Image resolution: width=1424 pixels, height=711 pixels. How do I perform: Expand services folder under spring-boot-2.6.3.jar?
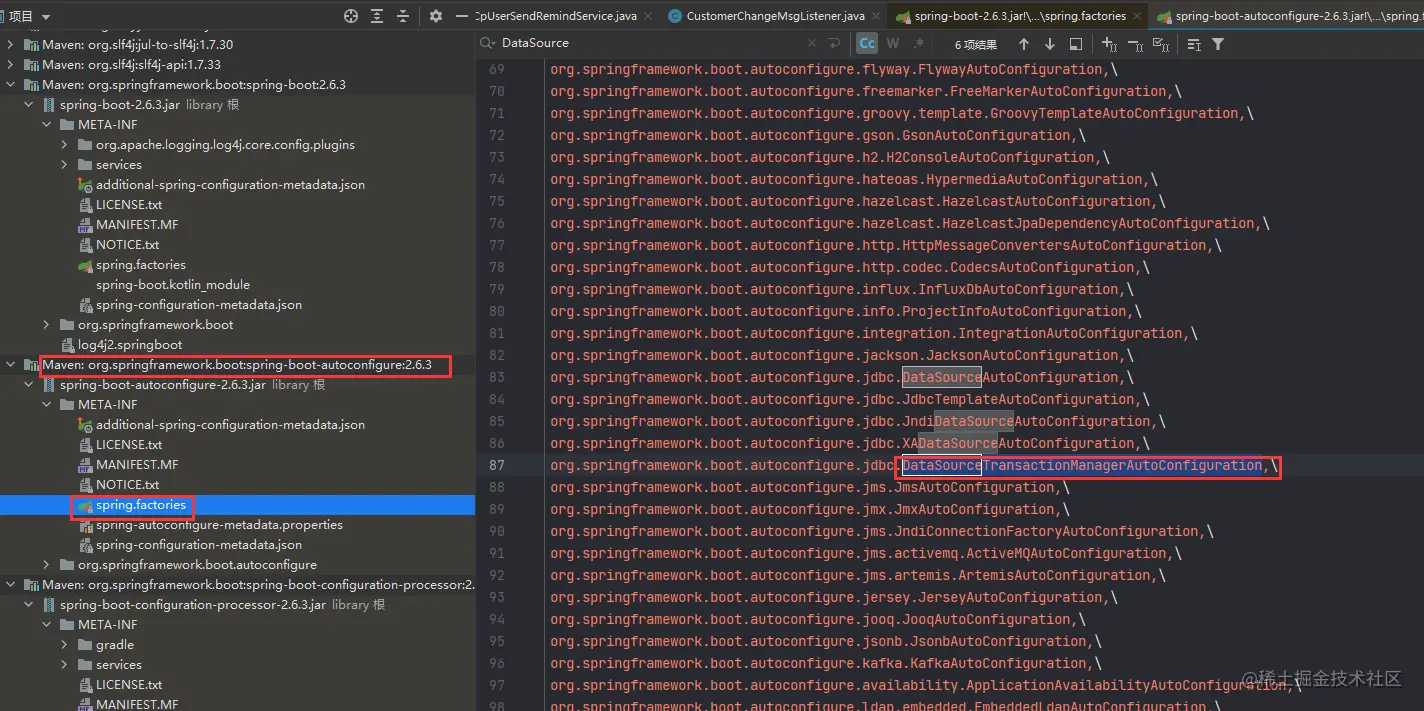(x=65, y=165)
